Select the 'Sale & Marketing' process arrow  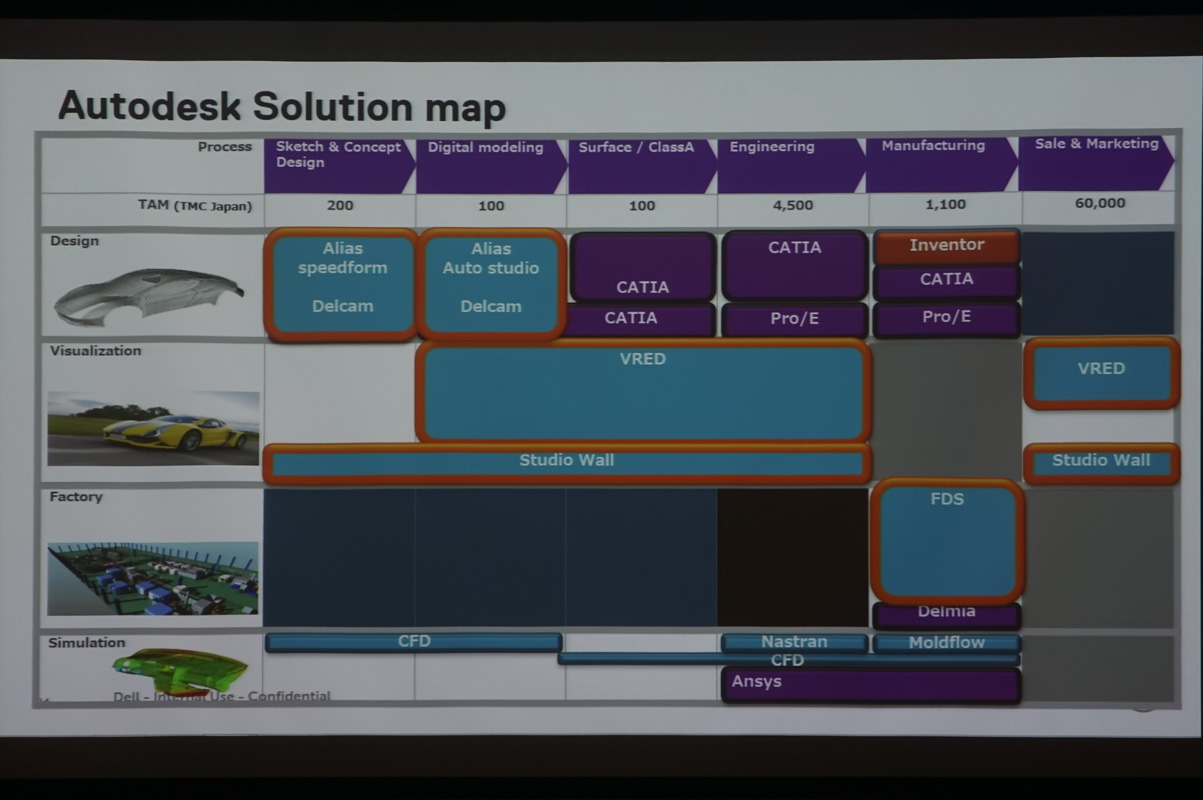click(x=1096, y=163)
